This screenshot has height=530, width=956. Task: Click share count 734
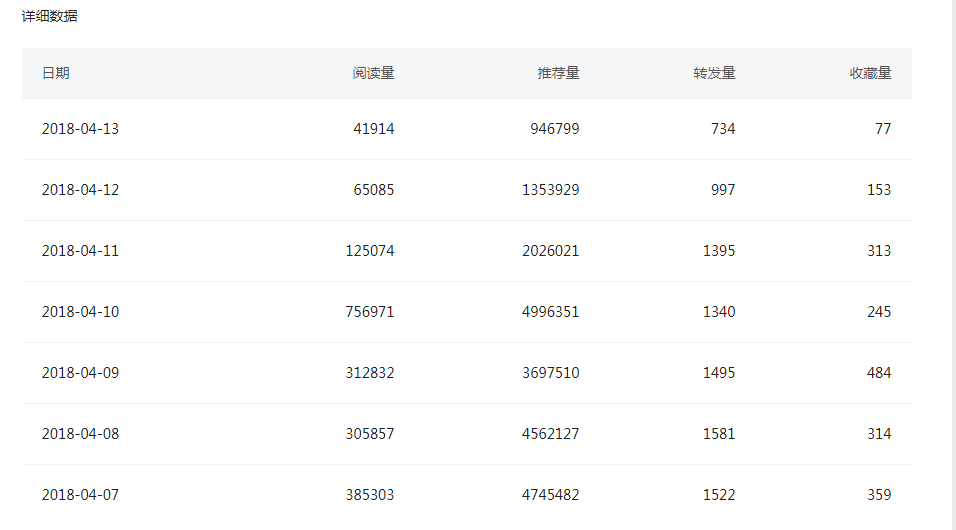click(723, 129)
